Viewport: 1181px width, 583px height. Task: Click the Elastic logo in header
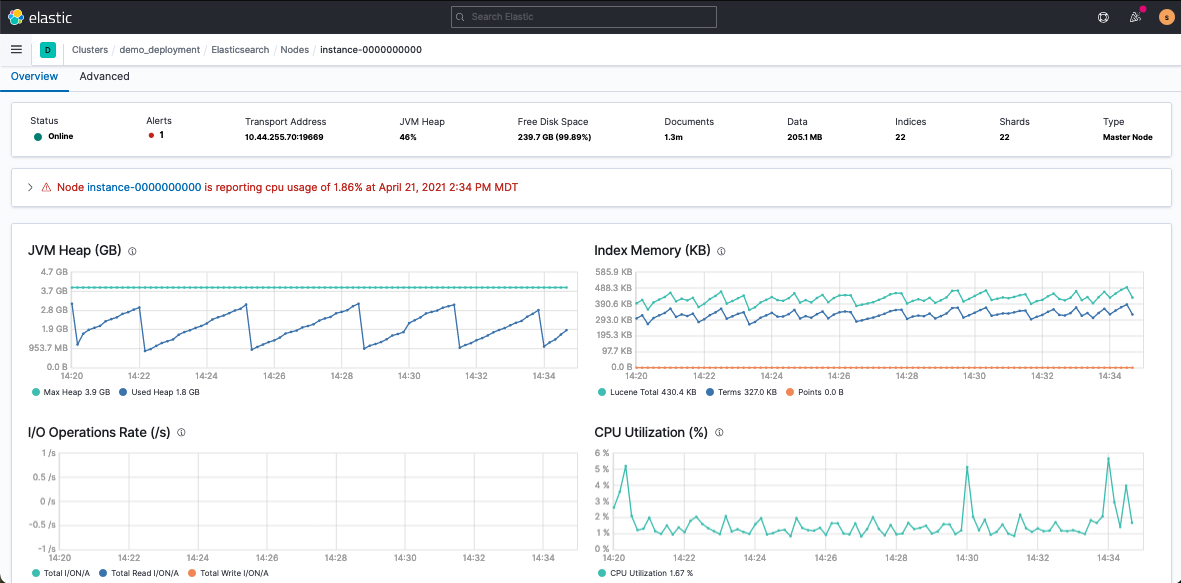coord(40,17)
